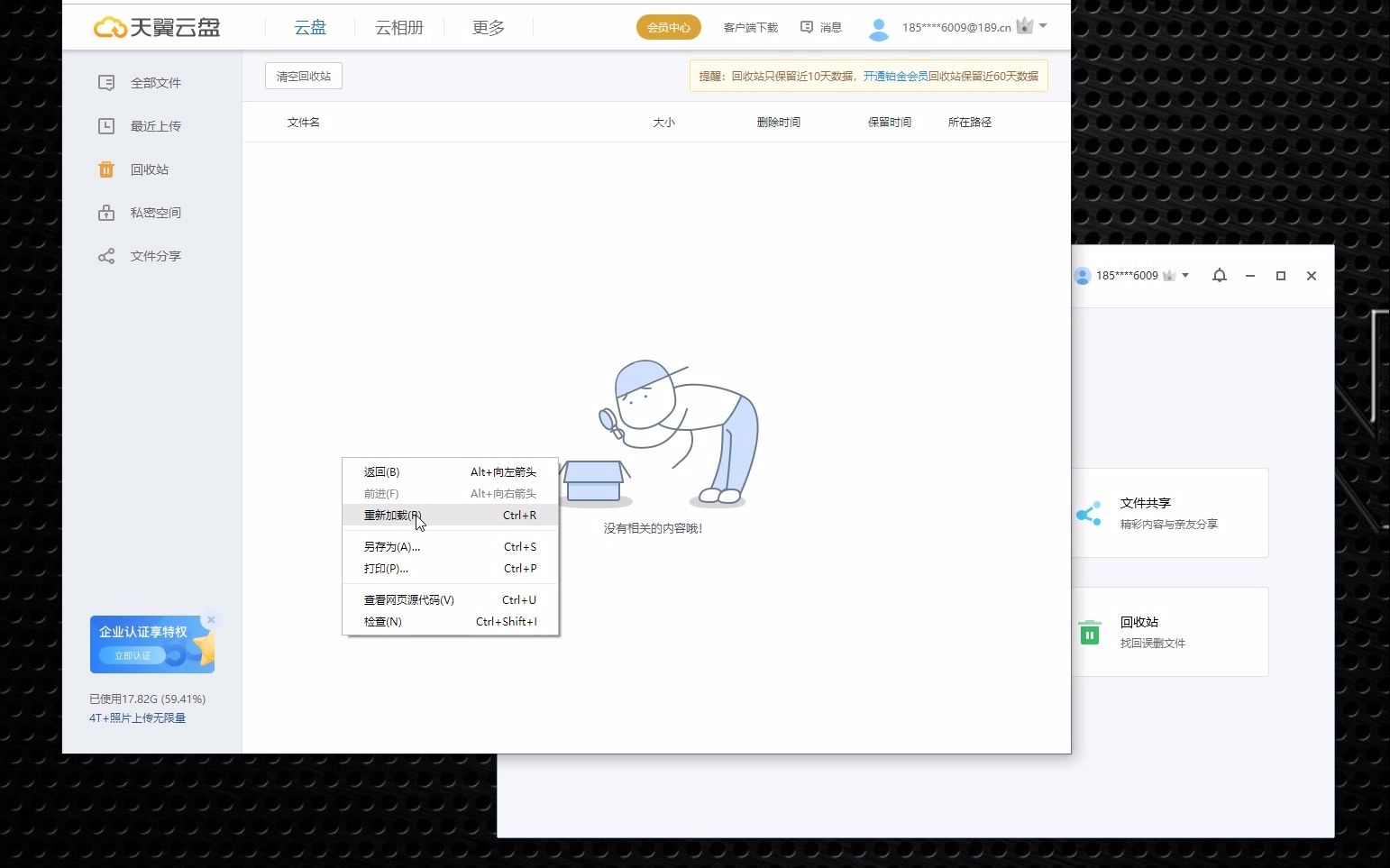Click the green 回收站 icon in client window
The image size is (1390, 868).
[1090, 632]
